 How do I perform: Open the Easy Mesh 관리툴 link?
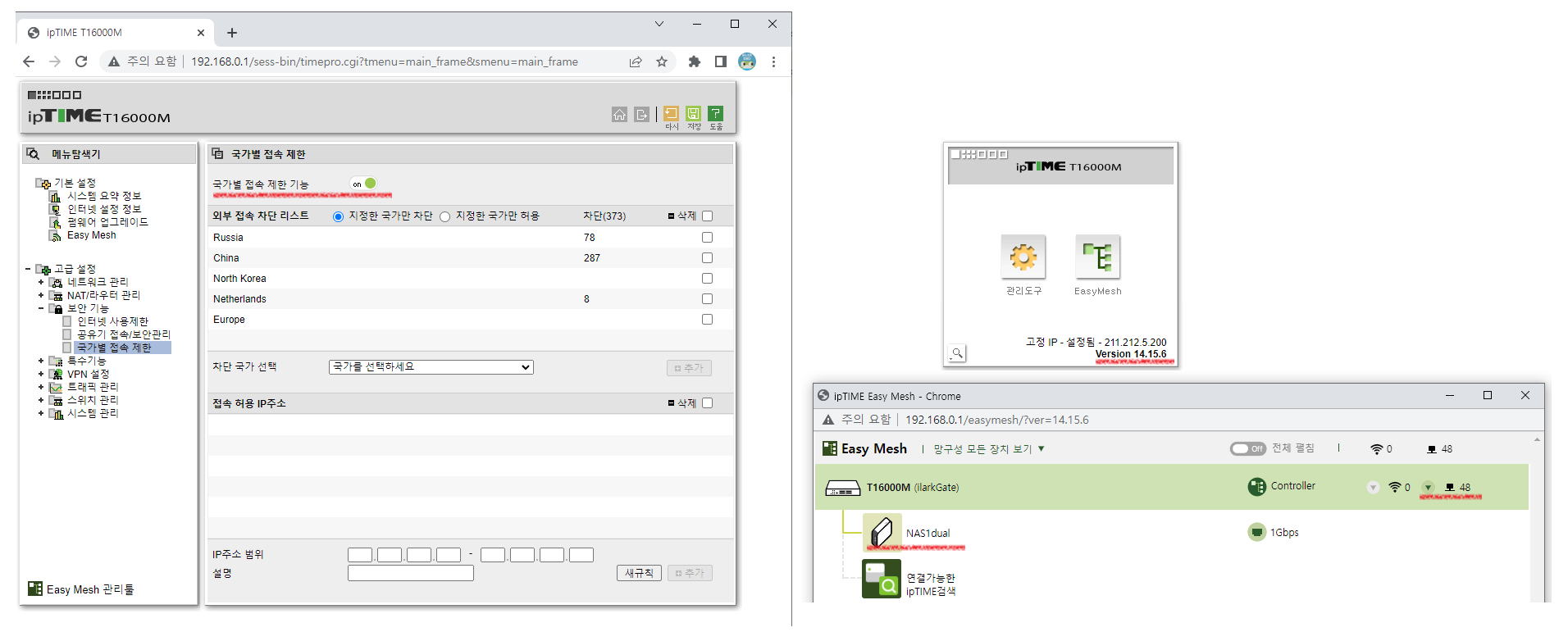coord(81,589)
